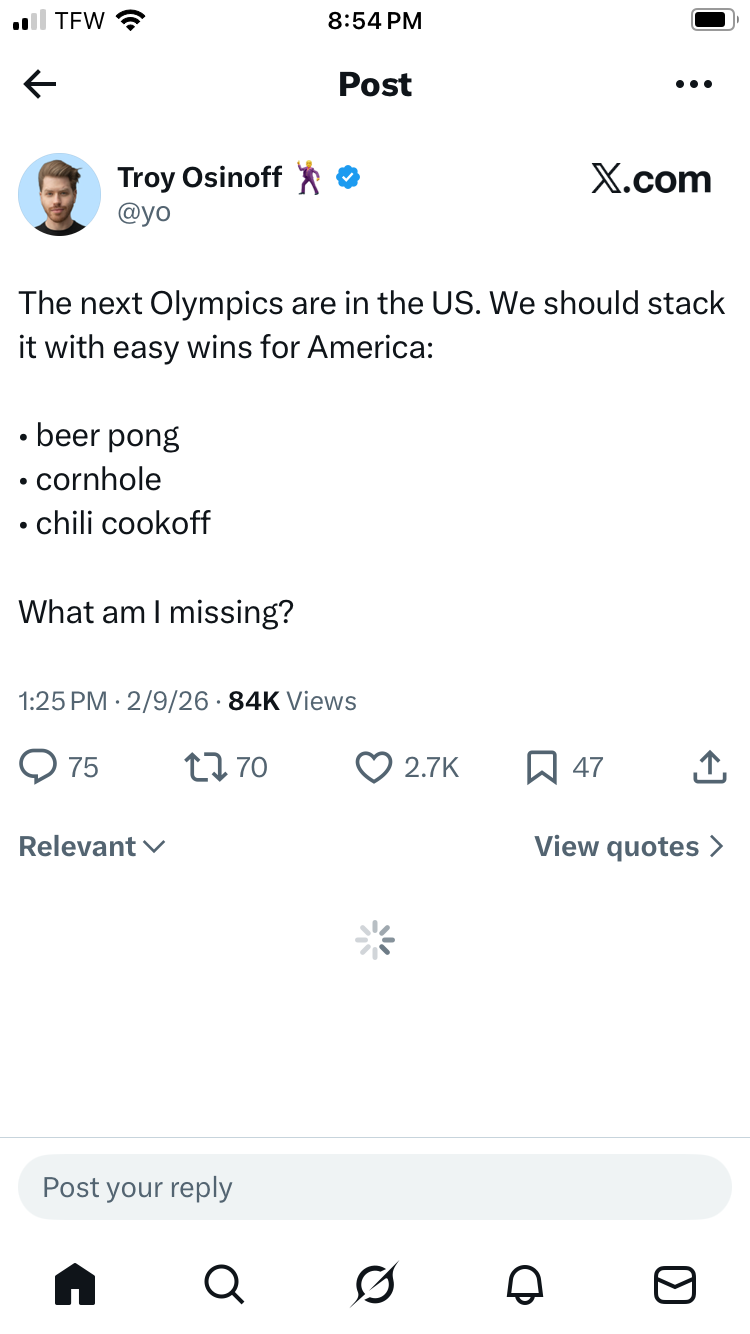Repost this post using the retweet icon
Screen dimensions: 750x1334
pyautogui.click(x=204, y=767)
